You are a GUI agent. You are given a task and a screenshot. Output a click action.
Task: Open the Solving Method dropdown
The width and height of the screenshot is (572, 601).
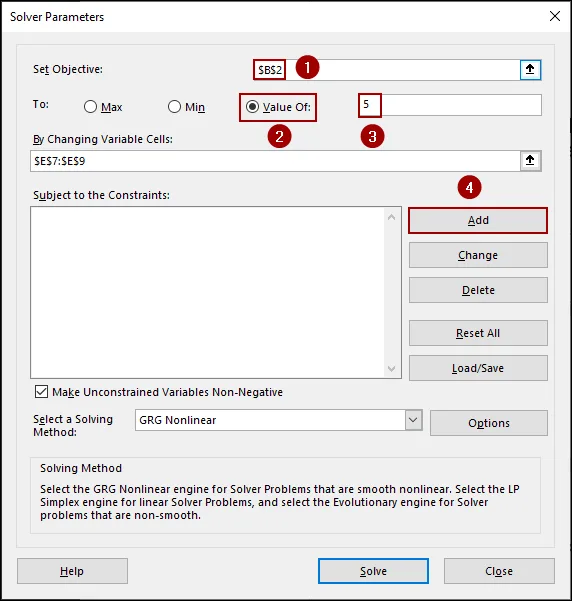413,420
